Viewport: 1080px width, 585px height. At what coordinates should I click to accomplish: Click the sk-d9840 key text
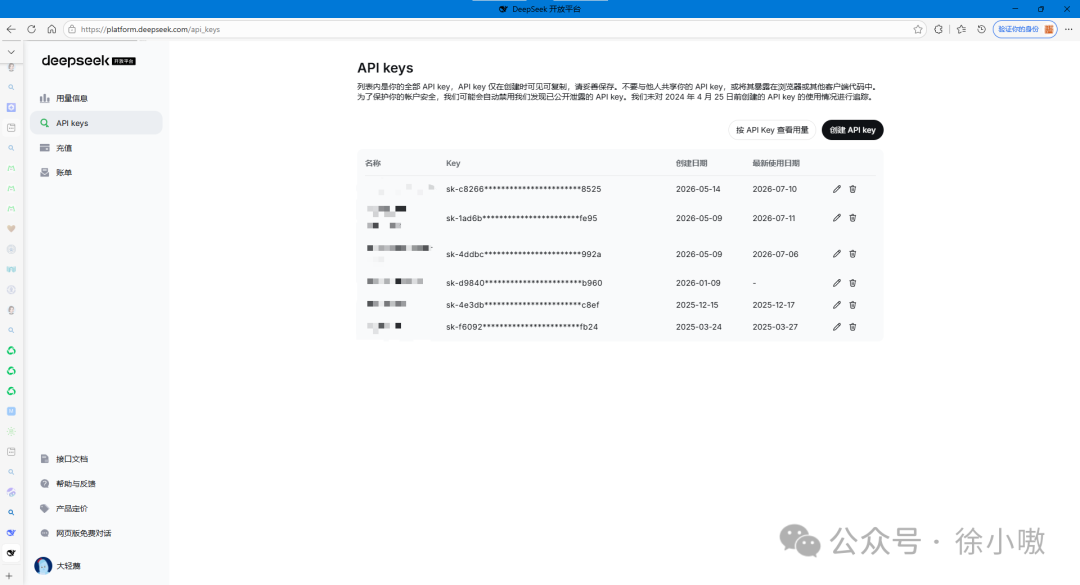524,283
